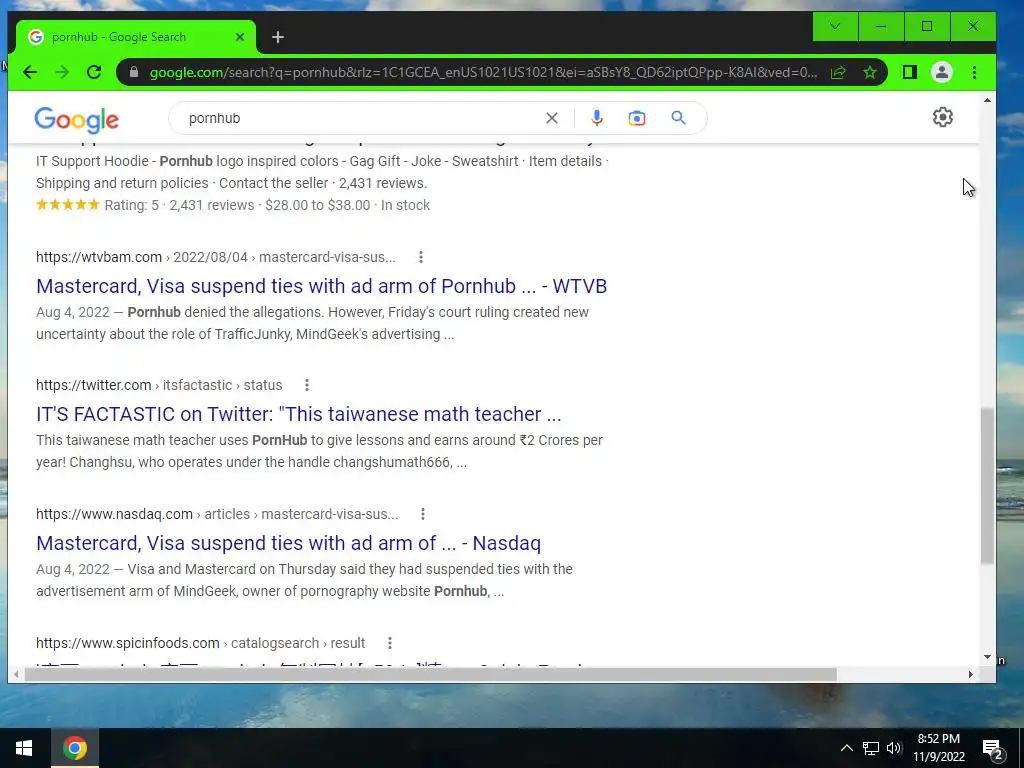
Task: Click the horizontal scroll right arrow
Action: (x=970, y=675)
